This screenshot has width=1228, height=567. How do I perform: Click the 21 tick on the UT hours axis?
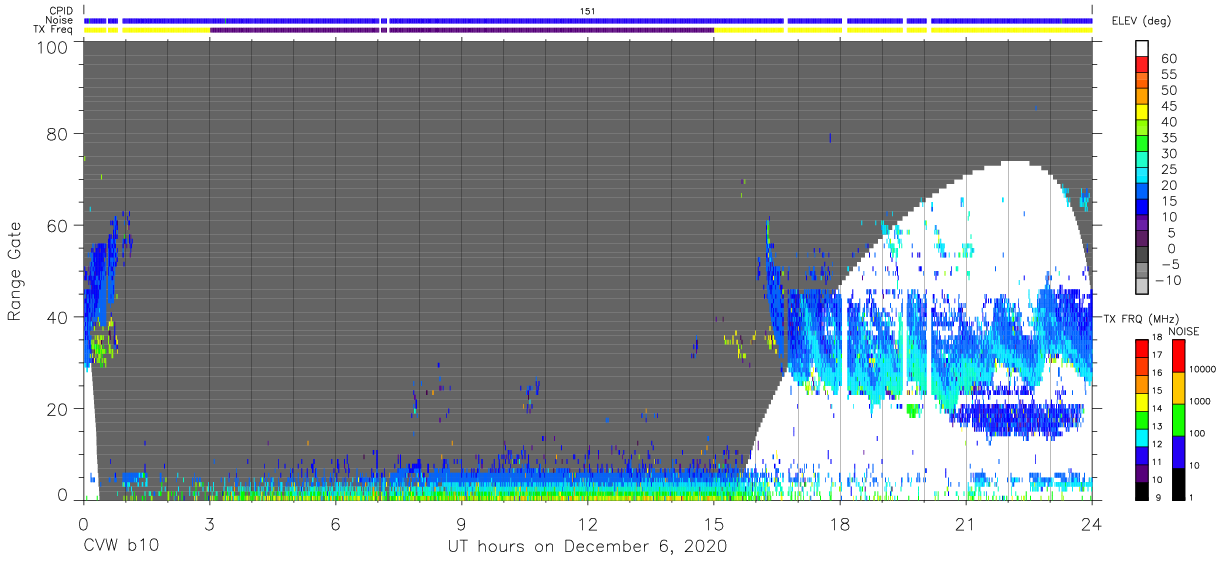(x=966, y=524)
